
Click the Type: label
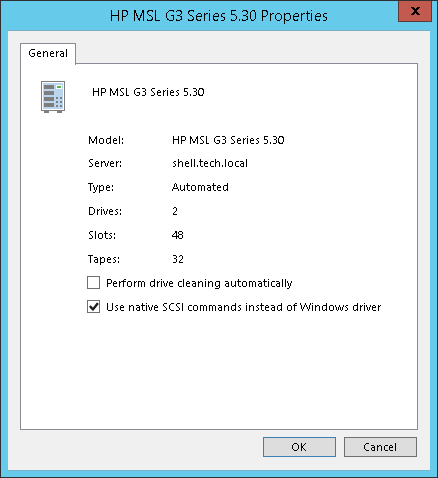[x=101, y=187]
